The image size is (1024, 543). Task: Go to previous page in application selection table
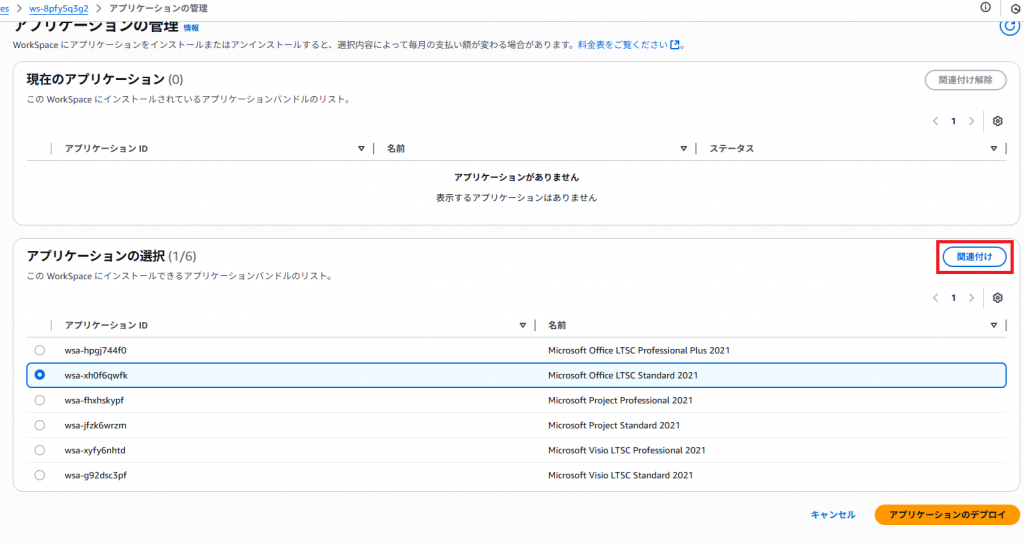tap(936, 298)
